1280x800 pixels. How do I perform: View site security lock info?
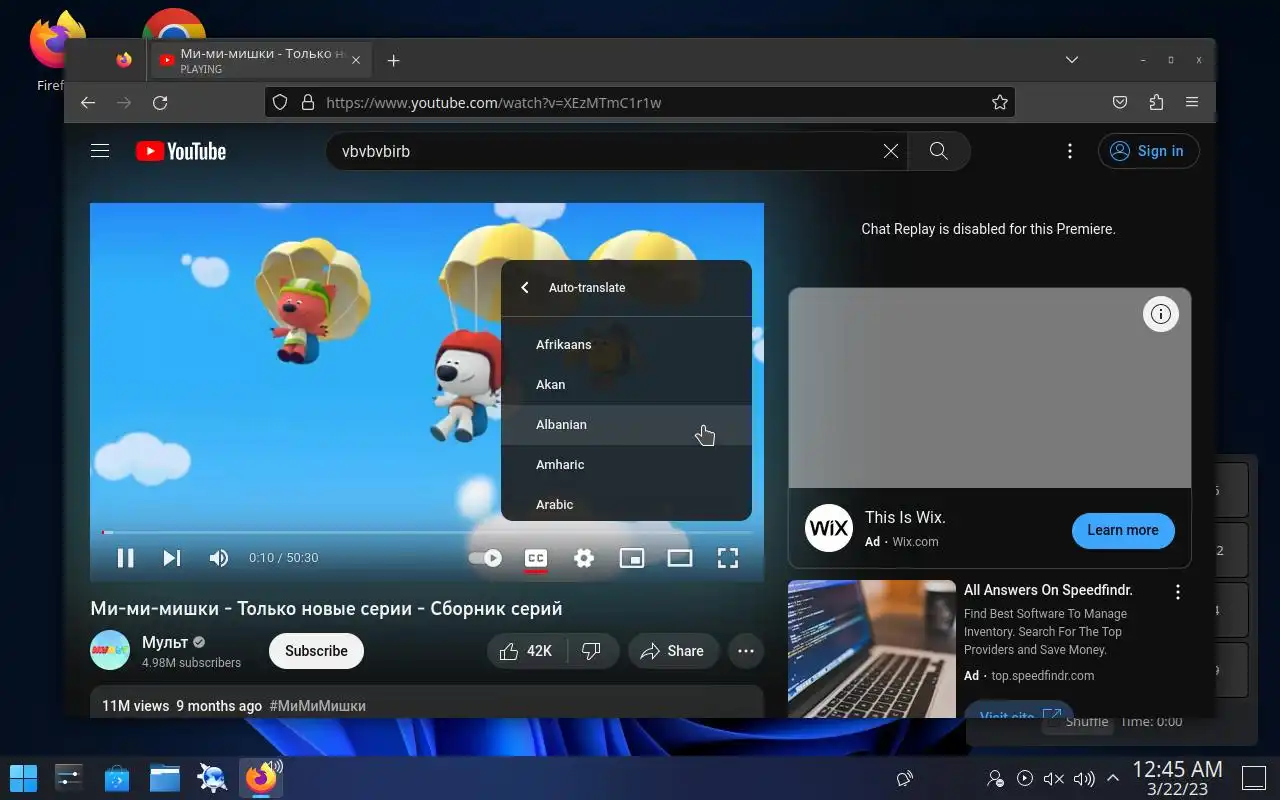[x=308, y=102]
